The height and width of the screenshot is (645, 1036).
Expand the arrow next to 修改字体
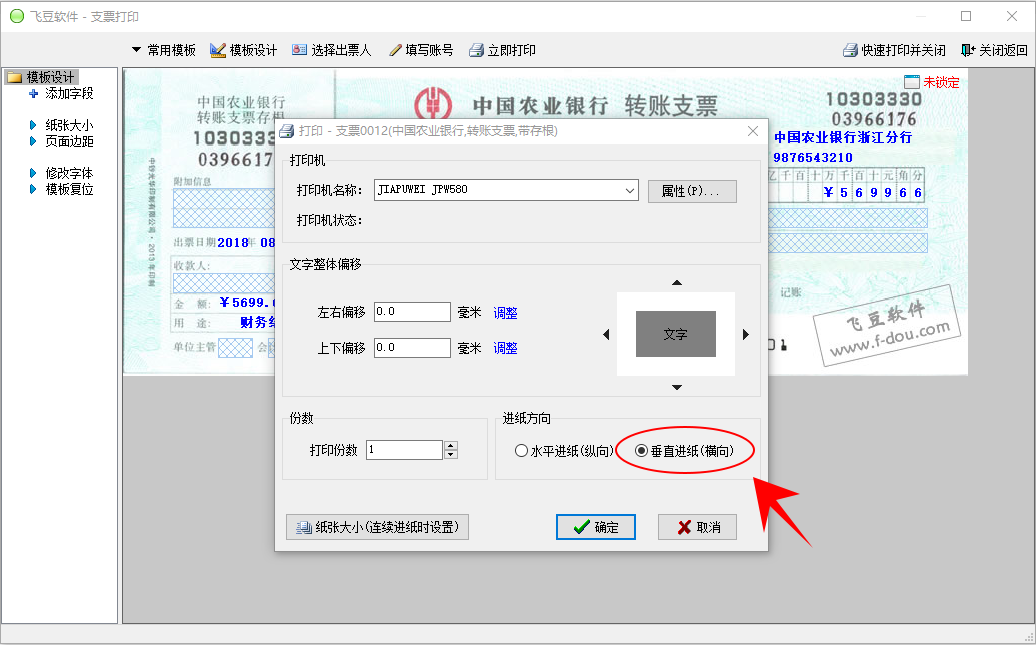33,173
